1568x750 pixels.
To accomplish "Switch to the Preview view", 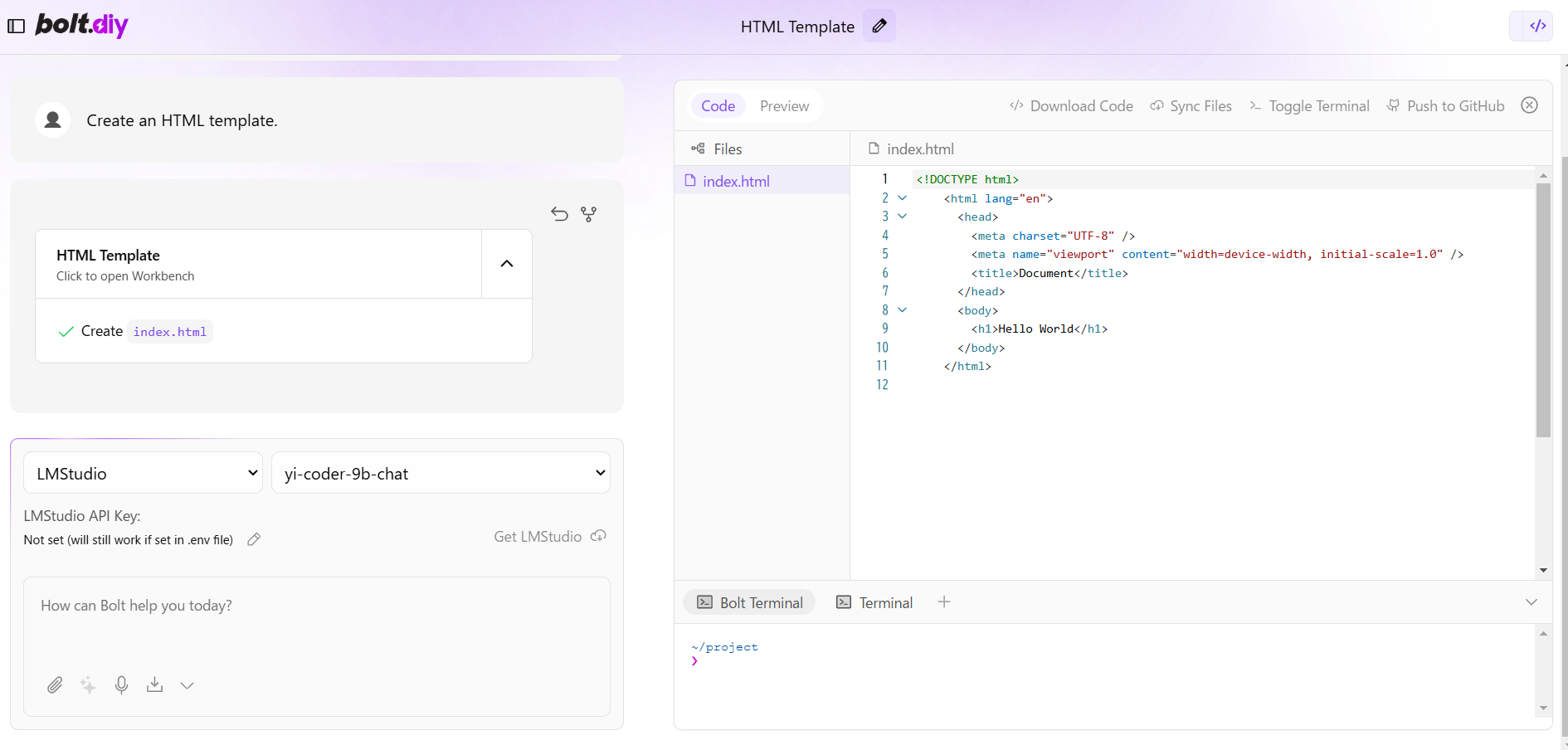I will point(784,106).
